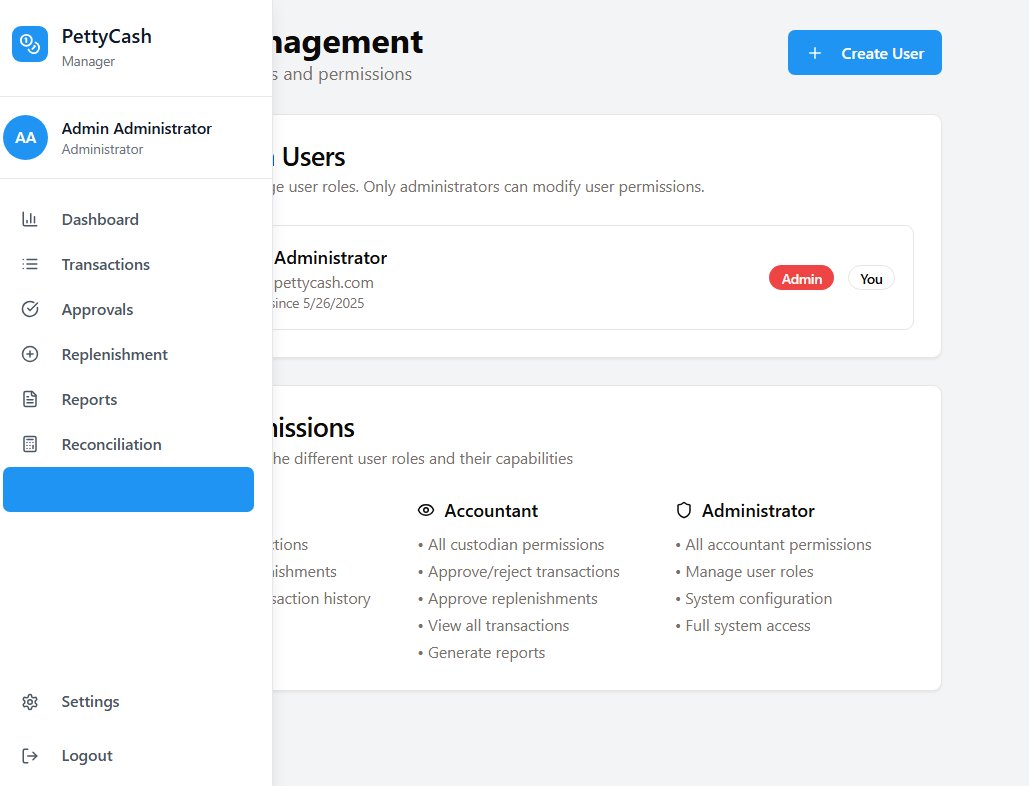Click the Admin Administrator name in sidebar

click(136, 129)
